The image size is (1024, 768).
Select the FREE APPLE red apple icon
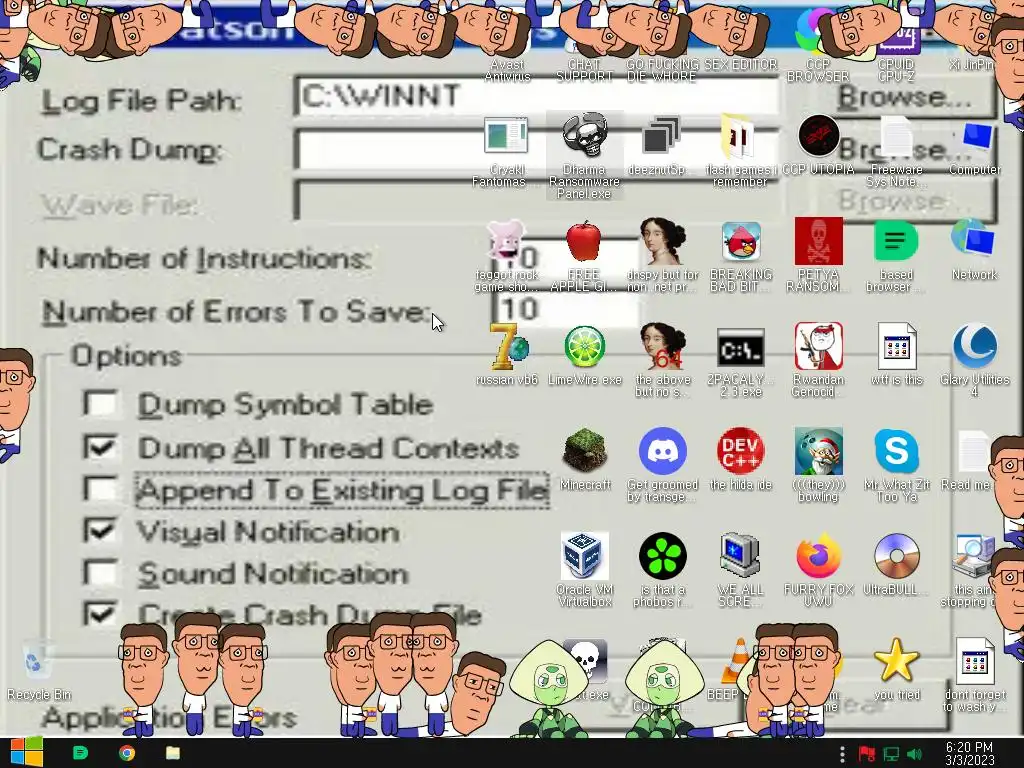[x=584, y=241]
